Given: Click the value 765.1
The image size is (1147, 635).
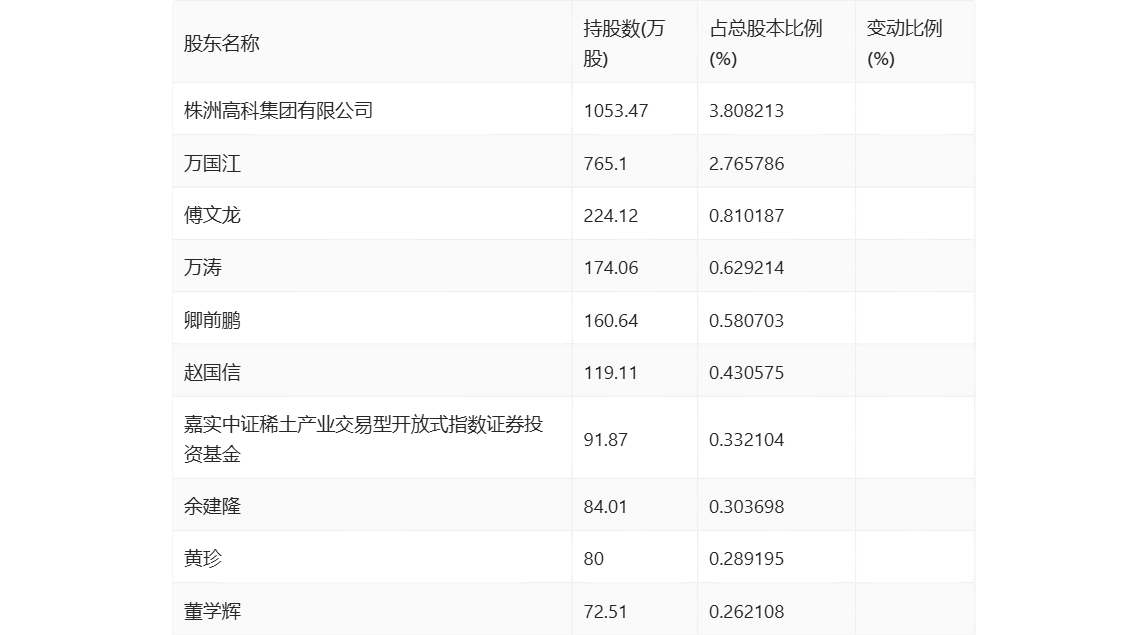Looking at the screenshot, I should 605,163.
